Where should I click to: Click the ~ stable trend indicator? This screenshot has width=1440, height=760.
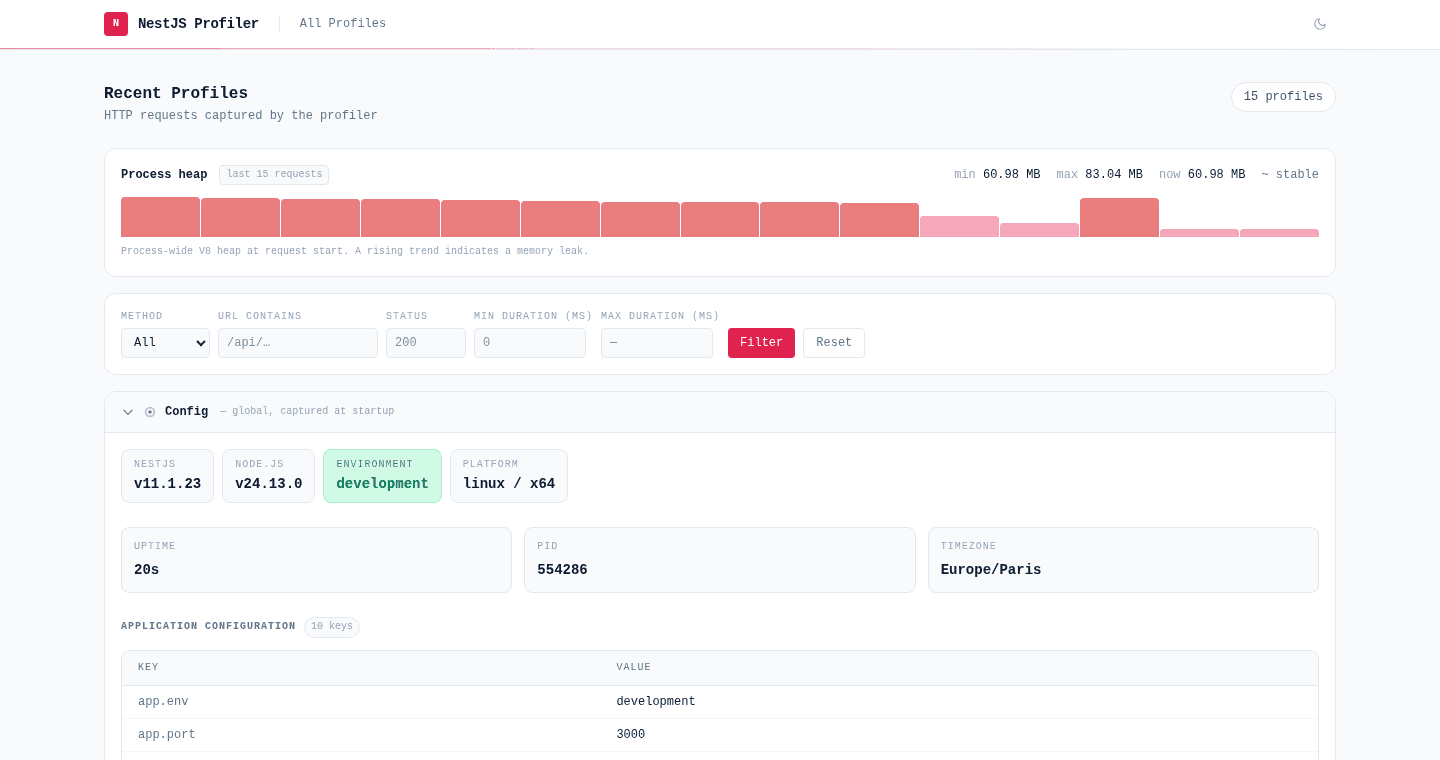(1290, 175)
